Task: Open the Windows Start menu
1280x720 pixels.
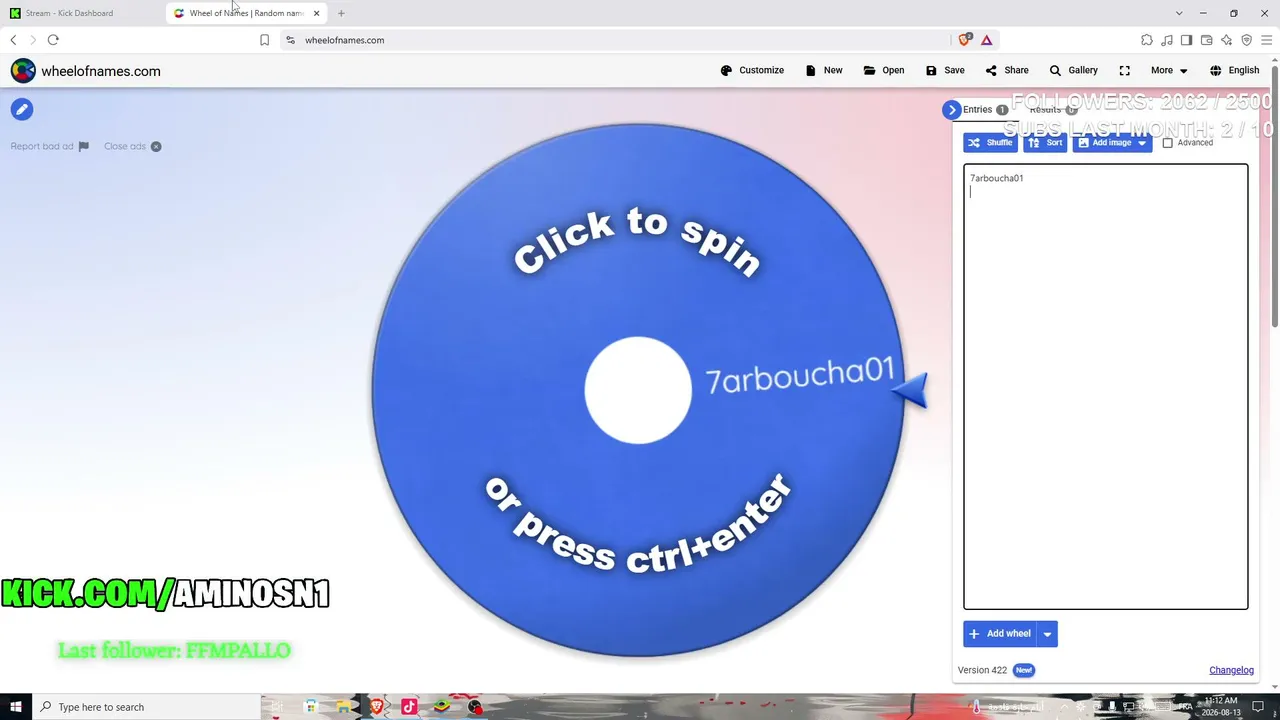Action: click(16, 707)
